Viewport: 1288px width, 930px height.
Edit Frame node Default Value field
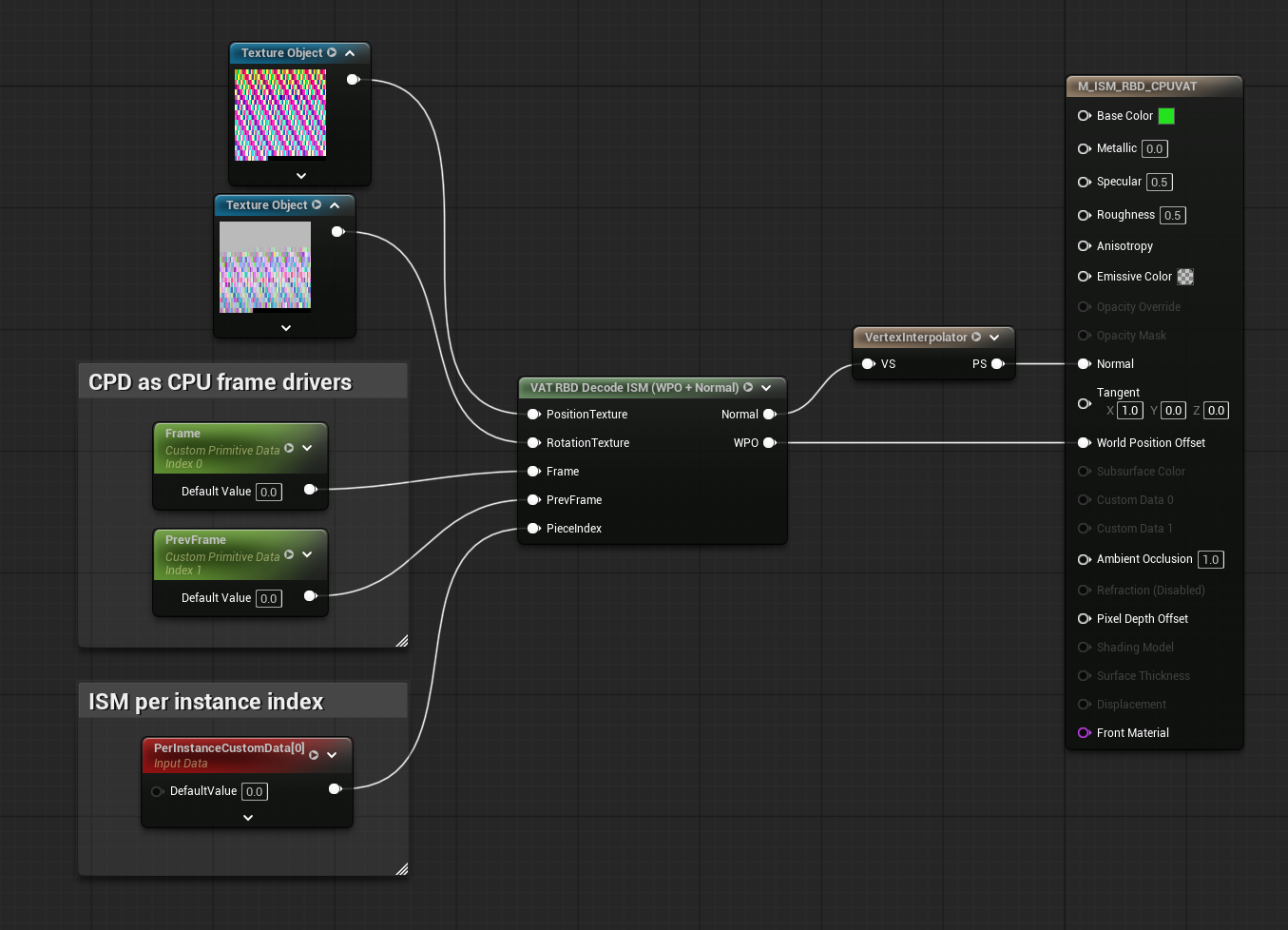click(x=269, y=493)
